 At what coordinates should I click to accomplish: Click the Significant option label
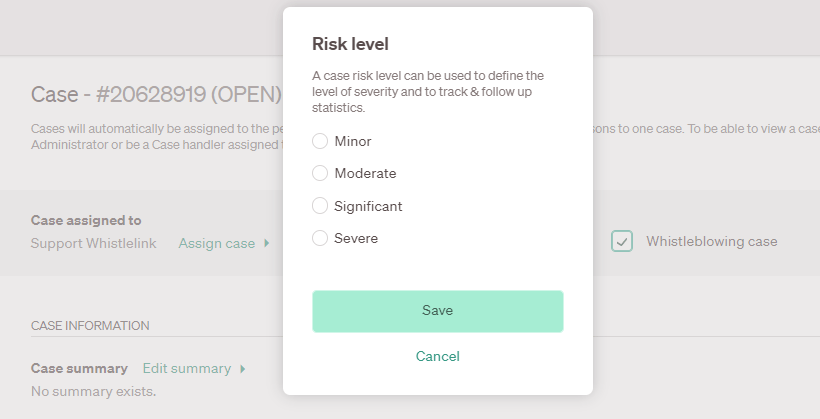[368, 206]
